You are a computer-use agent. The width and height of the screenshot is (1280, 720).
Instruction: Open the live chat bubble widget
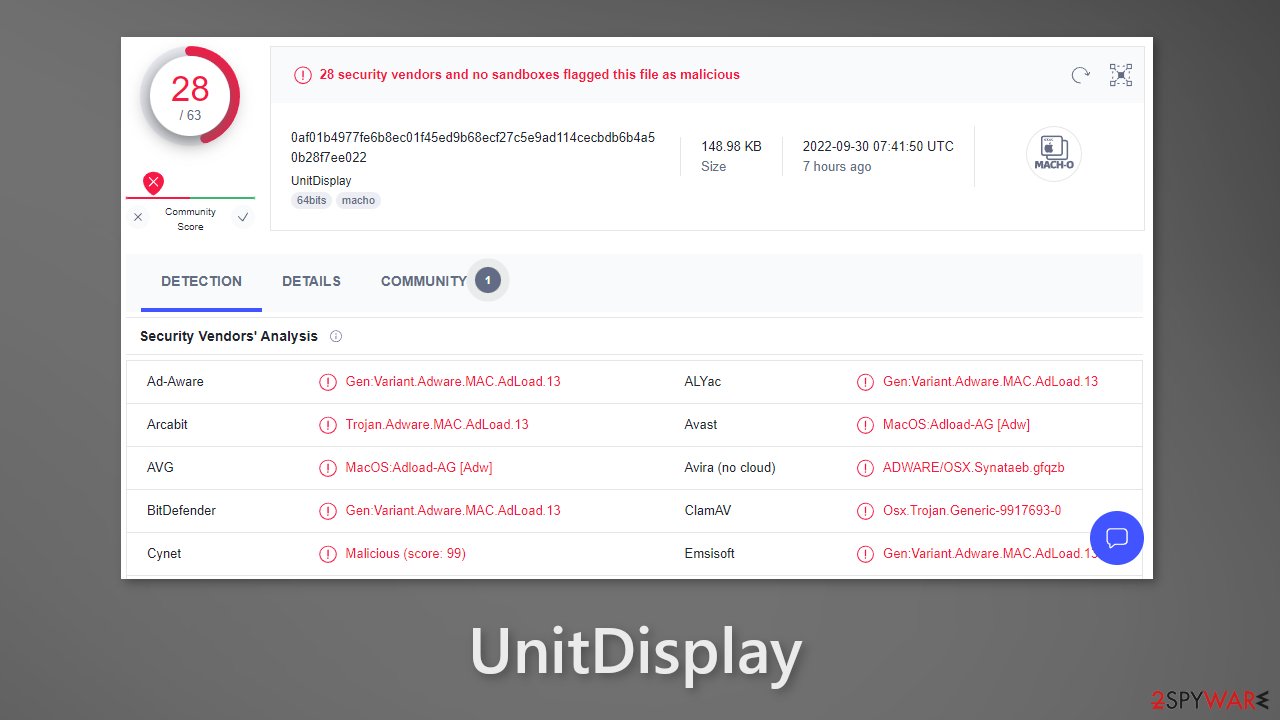1116,538
